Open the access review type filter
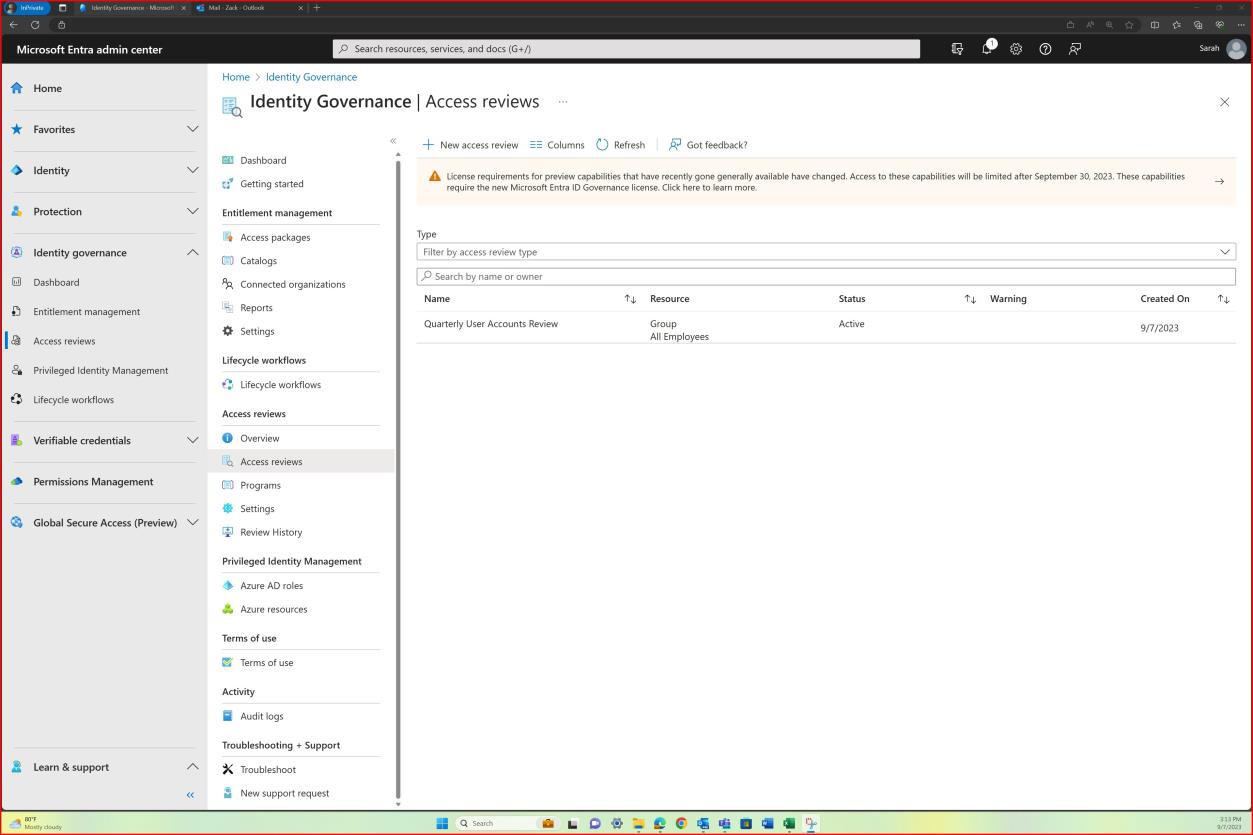 pos(826,251)
